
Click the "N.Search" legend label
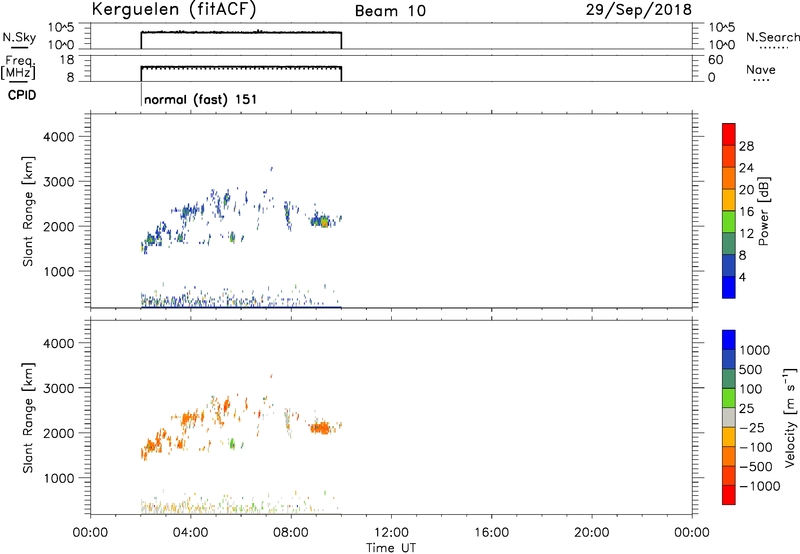(x=772, y=37)
